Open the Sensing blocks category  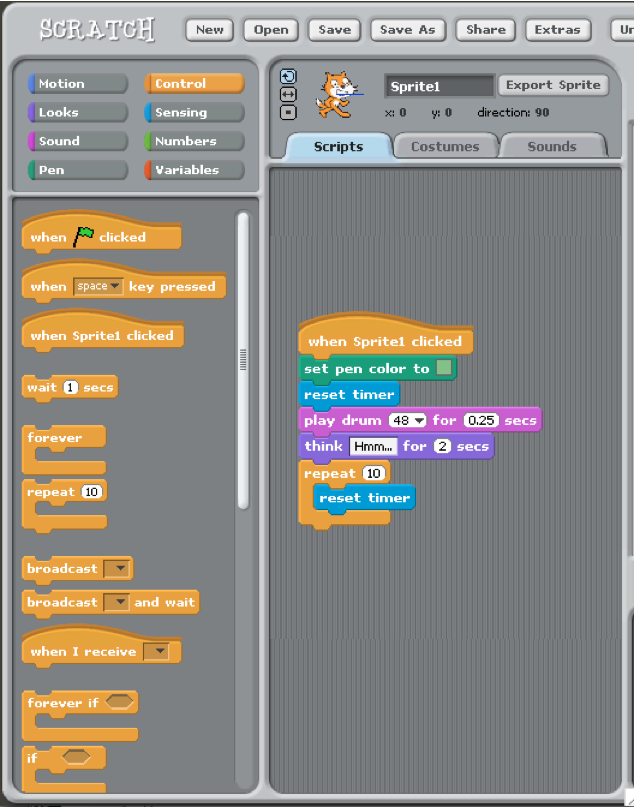194,113
